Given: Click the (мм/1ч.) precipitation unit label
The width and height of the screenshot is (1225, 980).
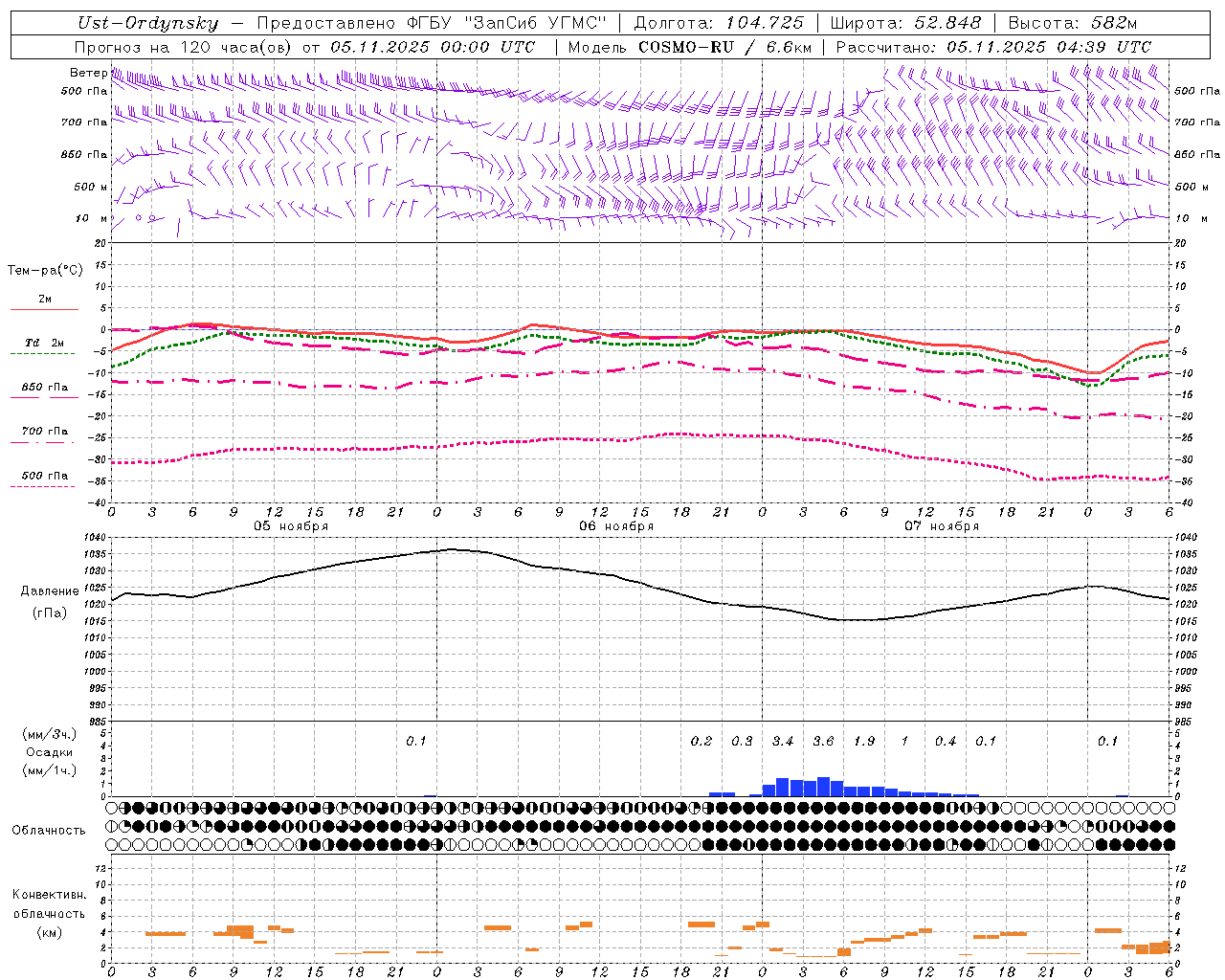Looking at the screenshot, I should click(x=49, y=770).
